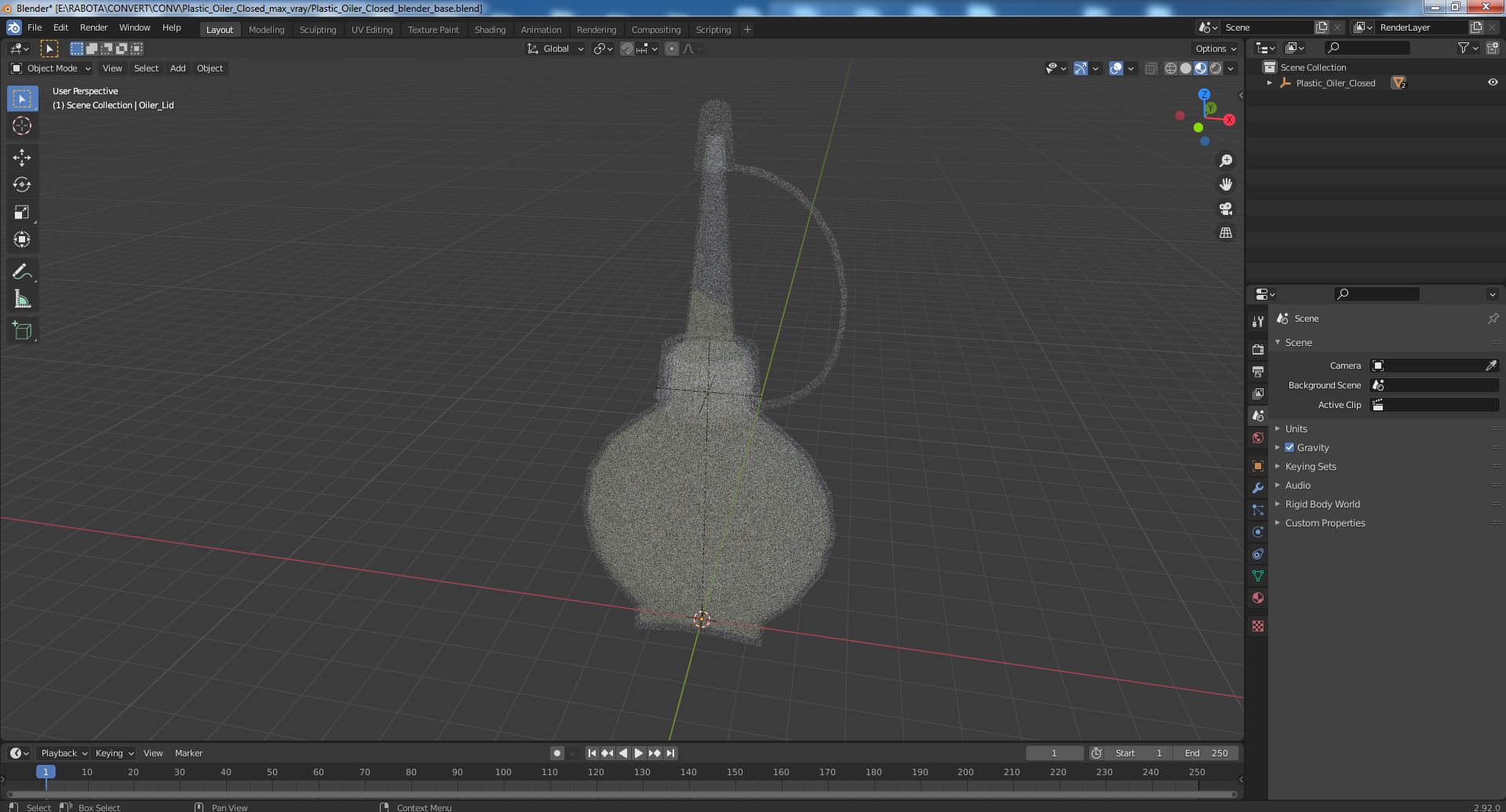Open the File menu

[35, 27]
